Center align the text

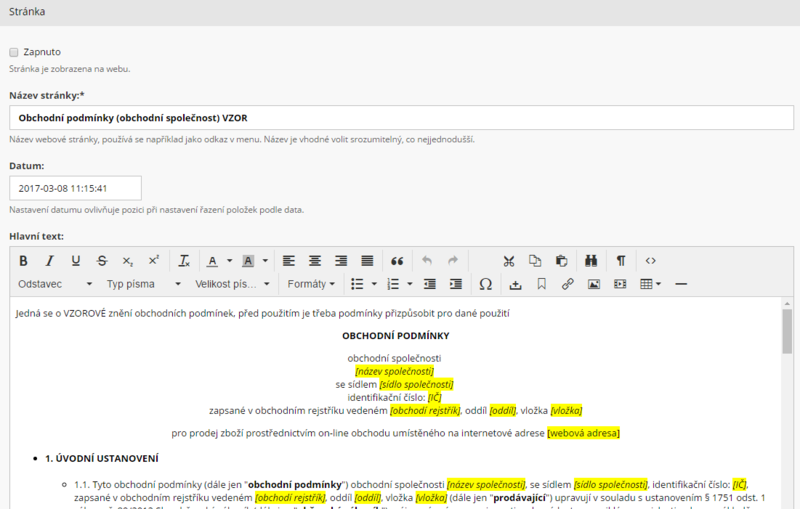pos(315,261)
